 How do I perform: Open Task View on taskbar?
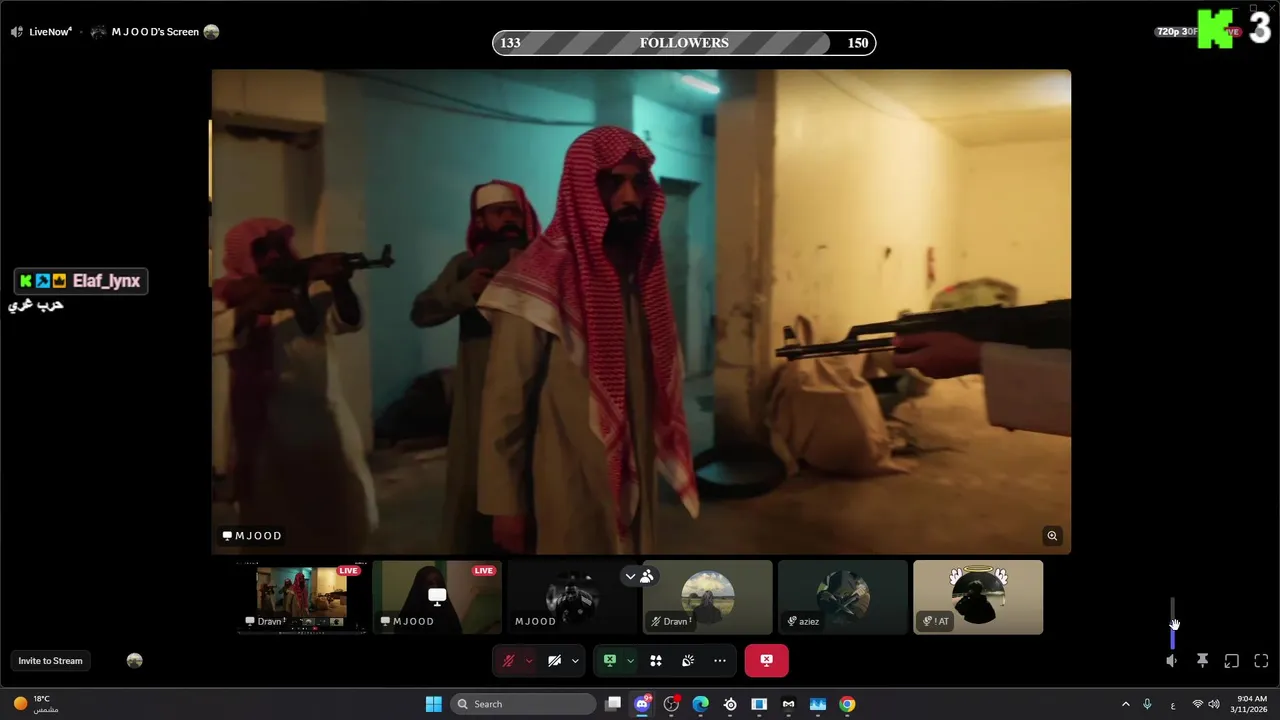click(x=613, y=704)
